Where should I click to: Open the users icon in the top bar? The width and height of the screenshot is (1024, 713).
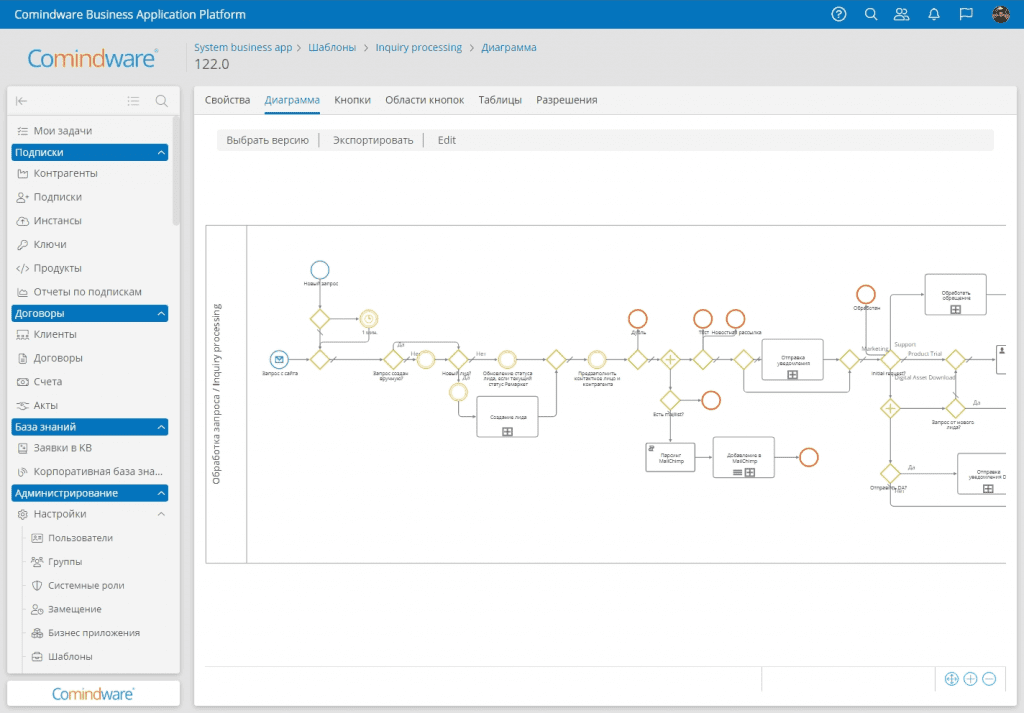coord(902,14)
